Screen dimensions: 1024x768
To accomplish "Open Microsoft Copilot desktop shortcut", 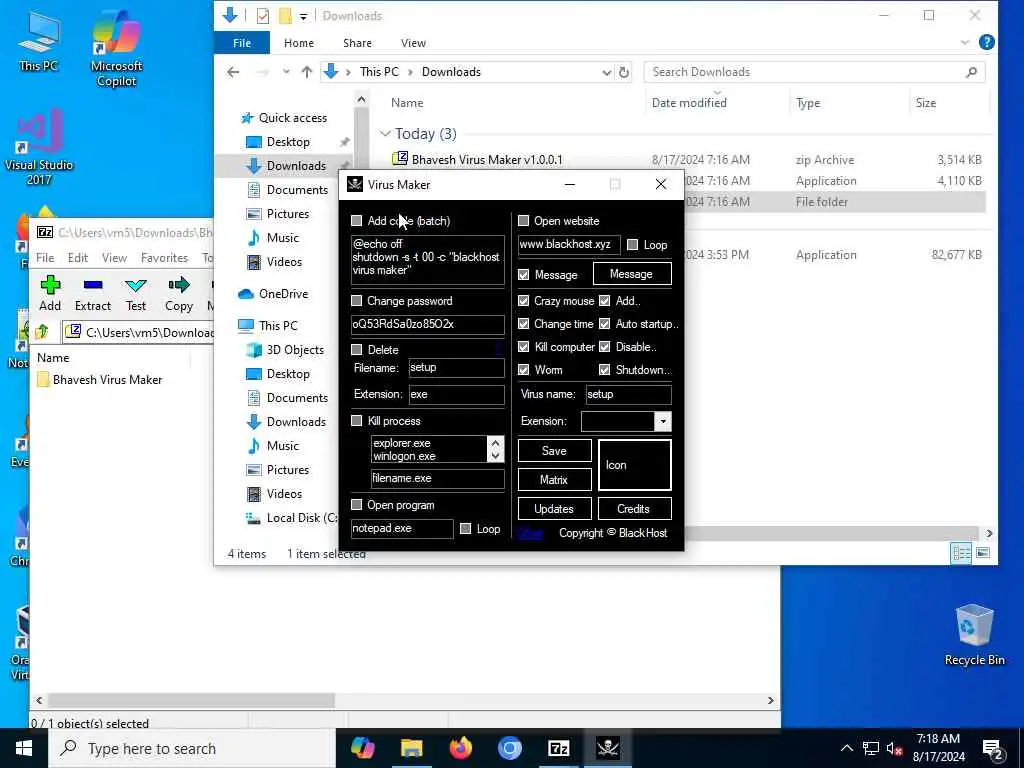I will coord(116,49).
